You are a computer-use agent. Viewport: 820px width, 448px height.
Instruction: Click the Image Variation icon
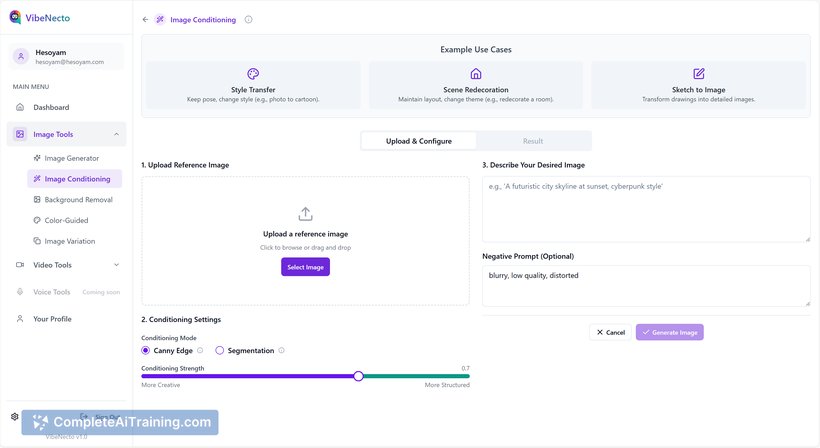[x=37, y=241]
